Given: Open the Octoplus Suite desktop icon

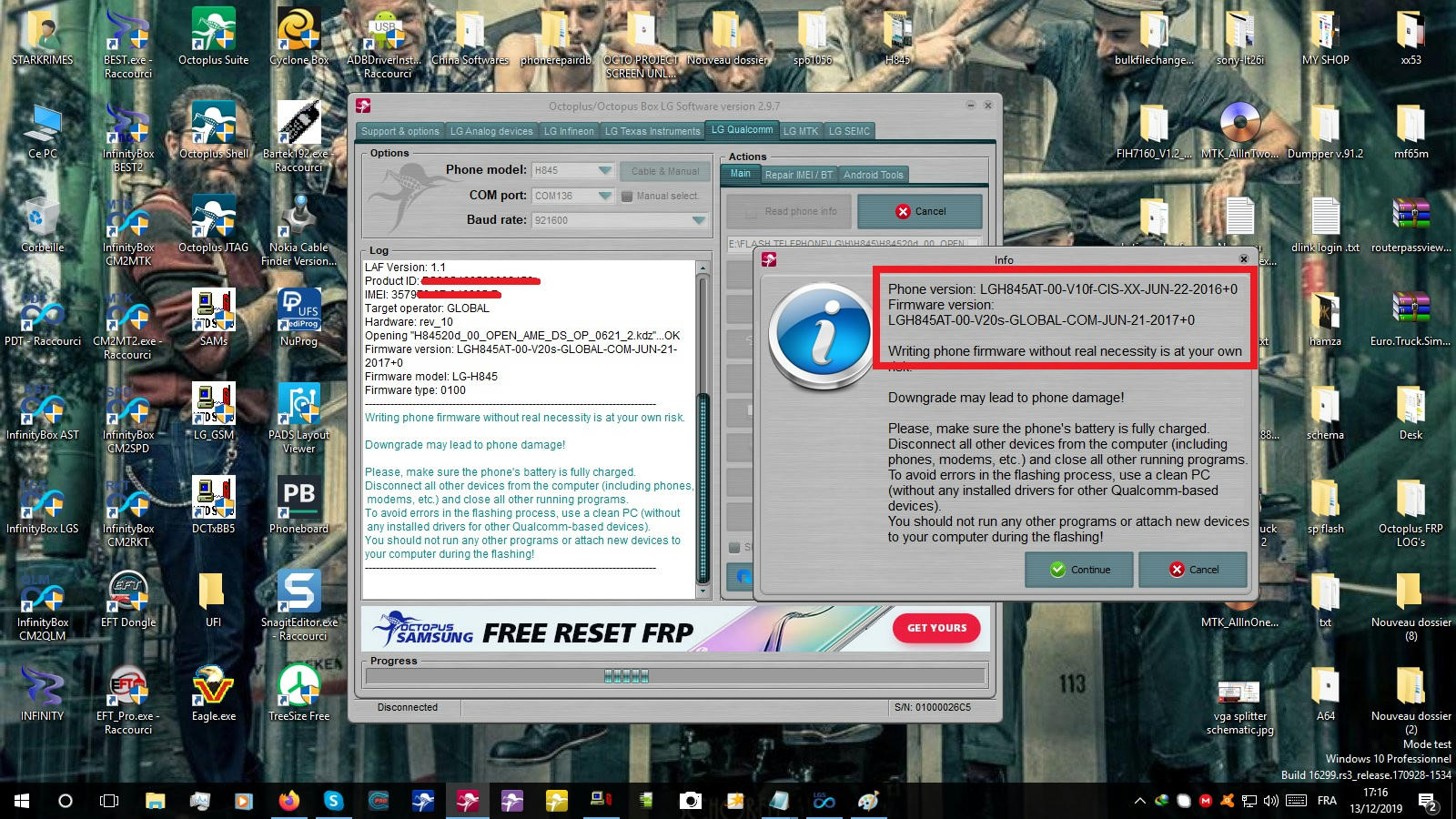Looking at the screenshot, I should 213,36.
